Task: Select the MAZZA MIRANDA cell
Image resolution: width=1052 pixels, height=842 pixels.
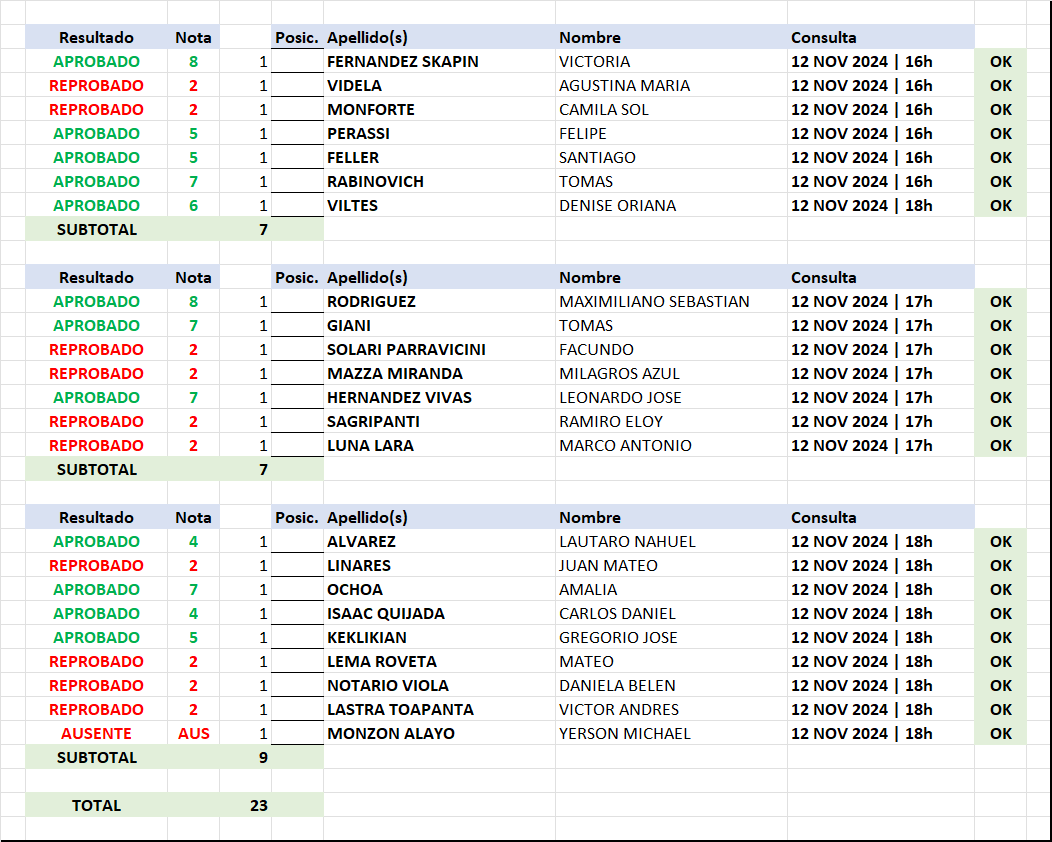Action: [439, 374]
